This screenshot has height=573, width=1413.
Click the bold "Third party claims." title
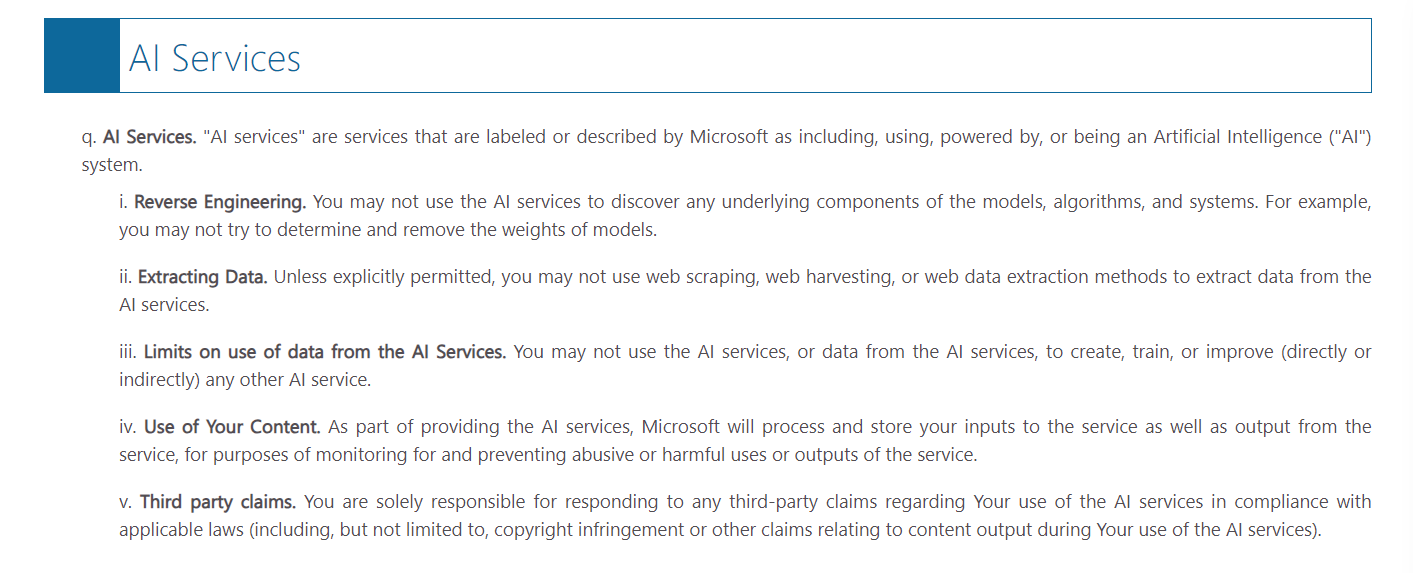(218, 502)
